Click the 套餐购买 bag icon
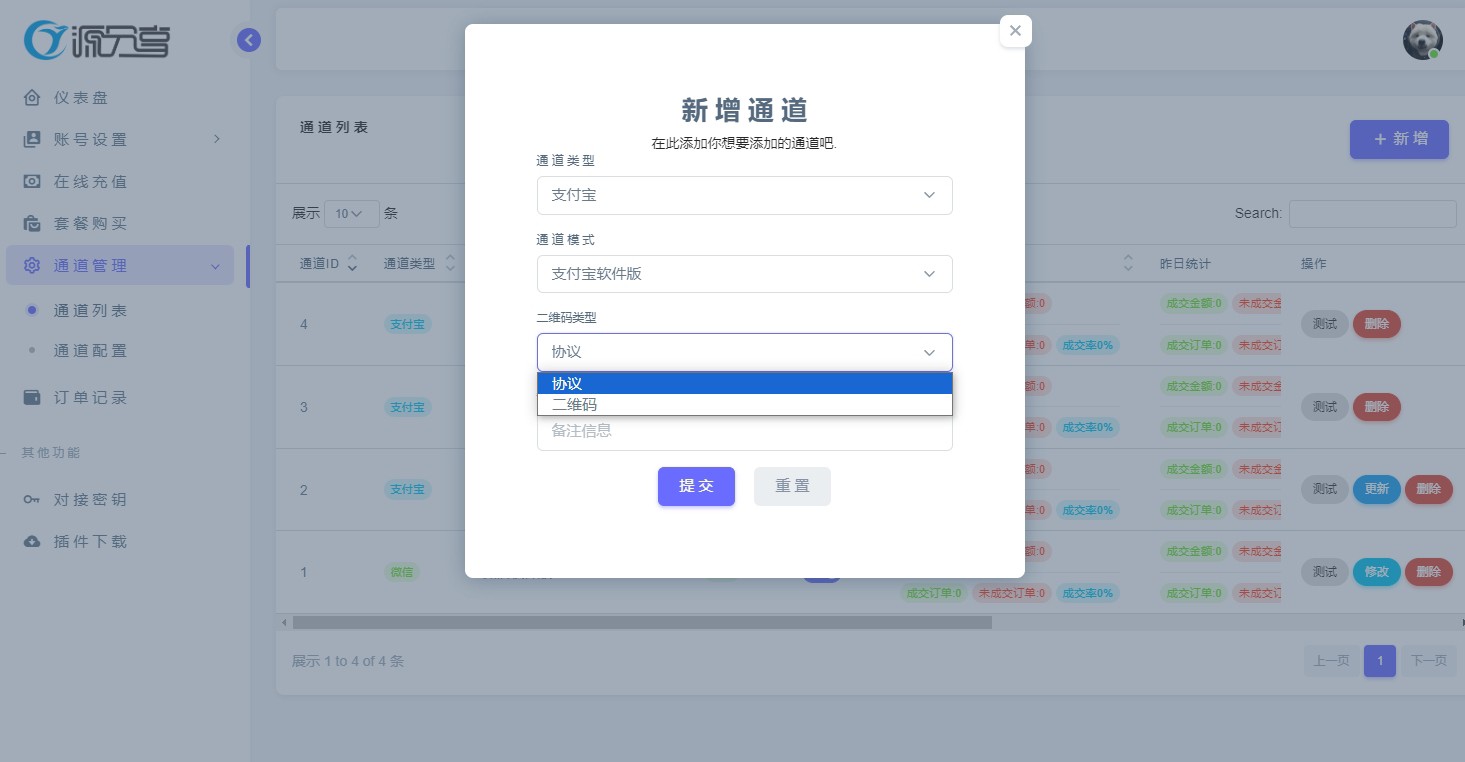The height and width of the screenshot is (762, 1465). 32,223
